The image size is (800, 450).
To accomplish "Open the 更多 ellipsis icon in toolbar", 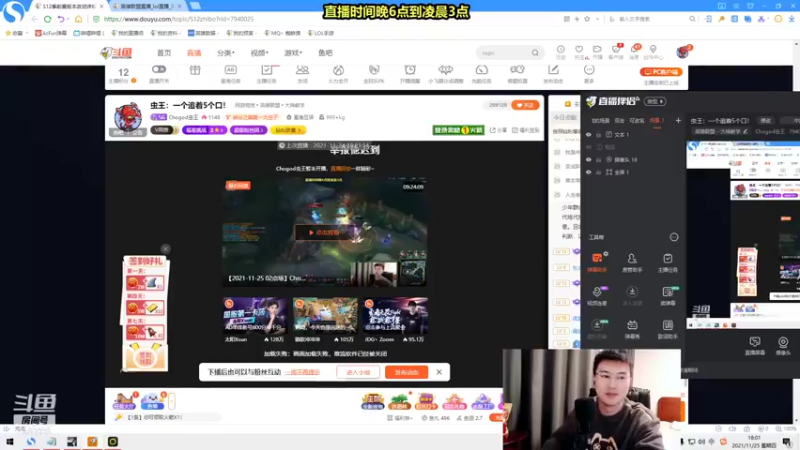I will 589,70.
